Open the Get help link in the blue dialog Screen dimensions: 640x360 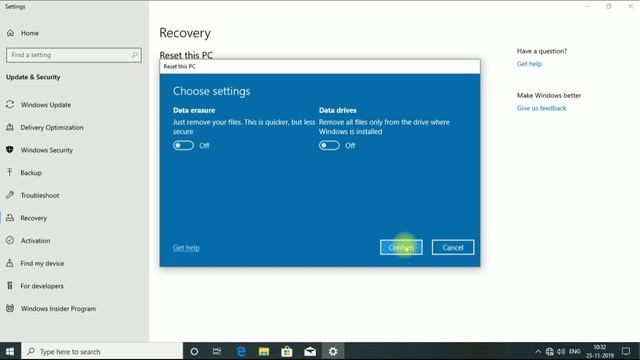click(186, 247)
